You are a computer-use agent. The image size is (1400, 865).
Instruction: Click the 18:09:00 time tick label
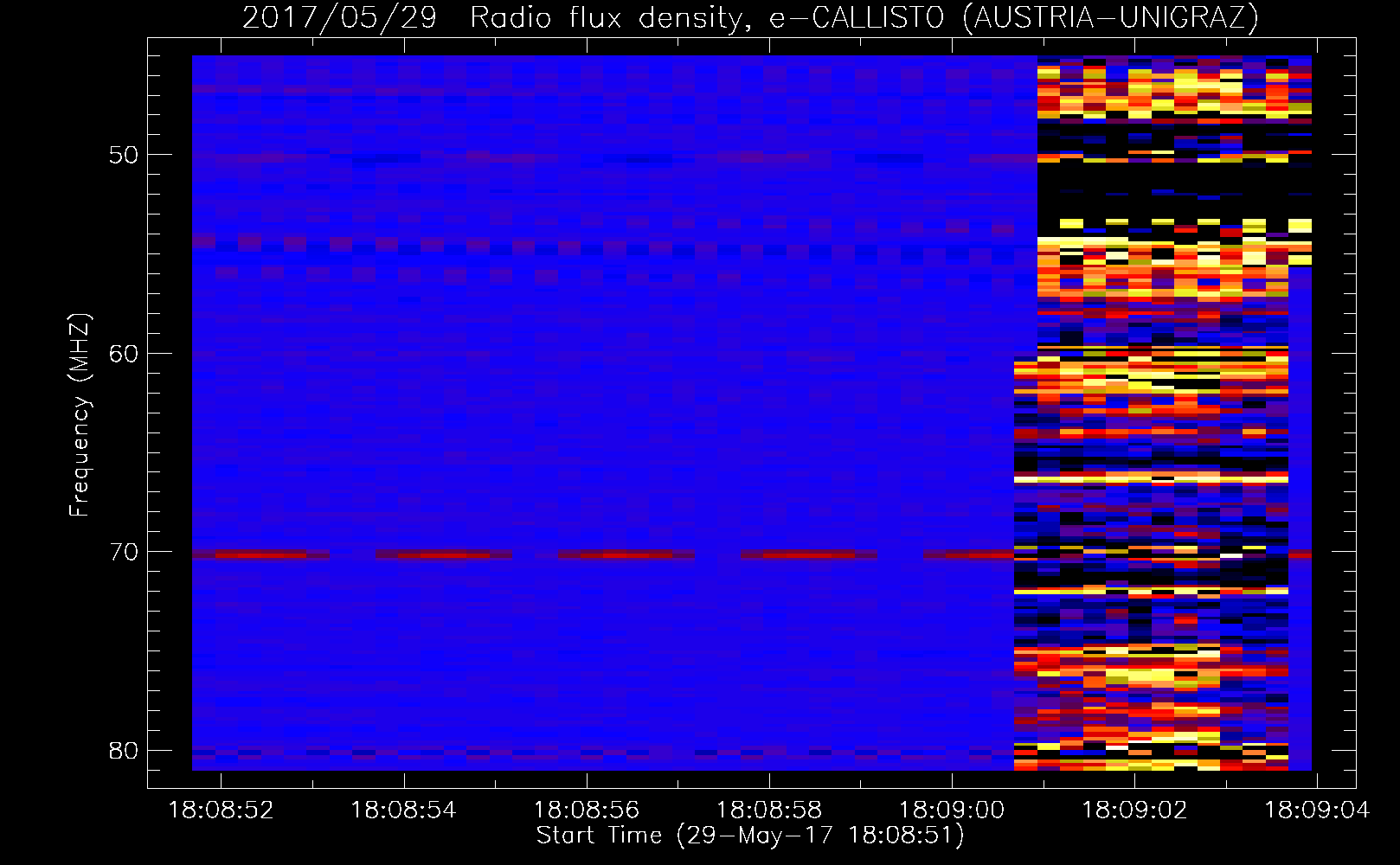[x=952, y=811]
